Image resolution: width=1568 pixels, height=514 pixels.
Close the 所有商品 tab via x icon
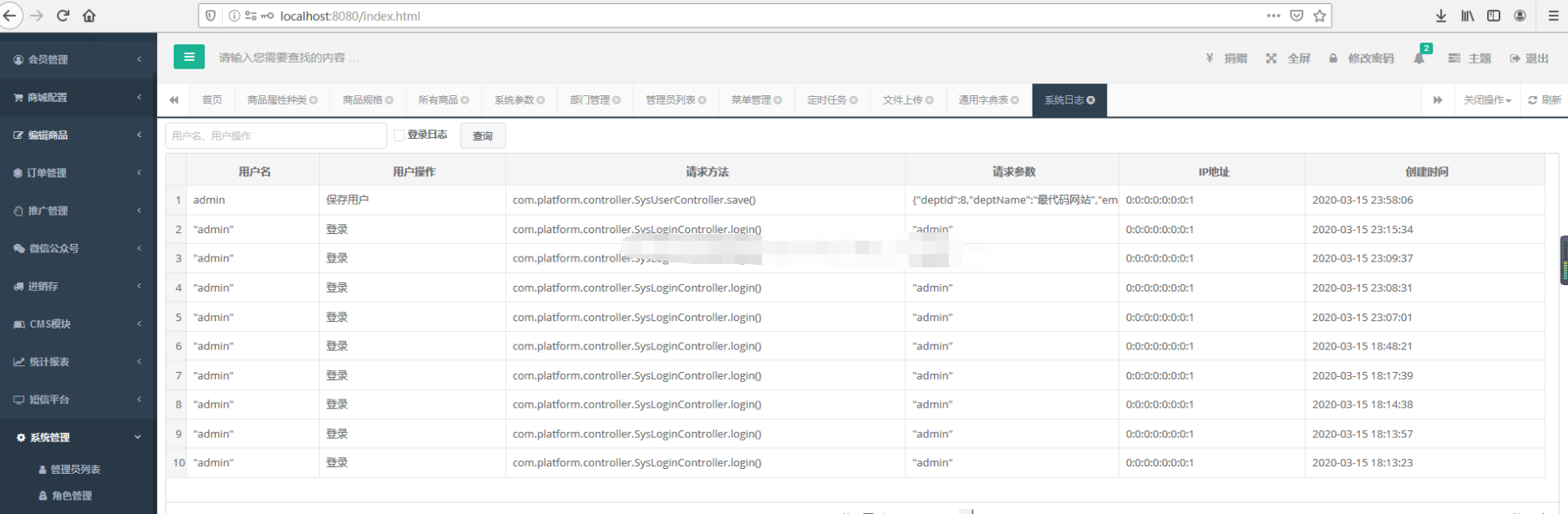pos(464,100)
